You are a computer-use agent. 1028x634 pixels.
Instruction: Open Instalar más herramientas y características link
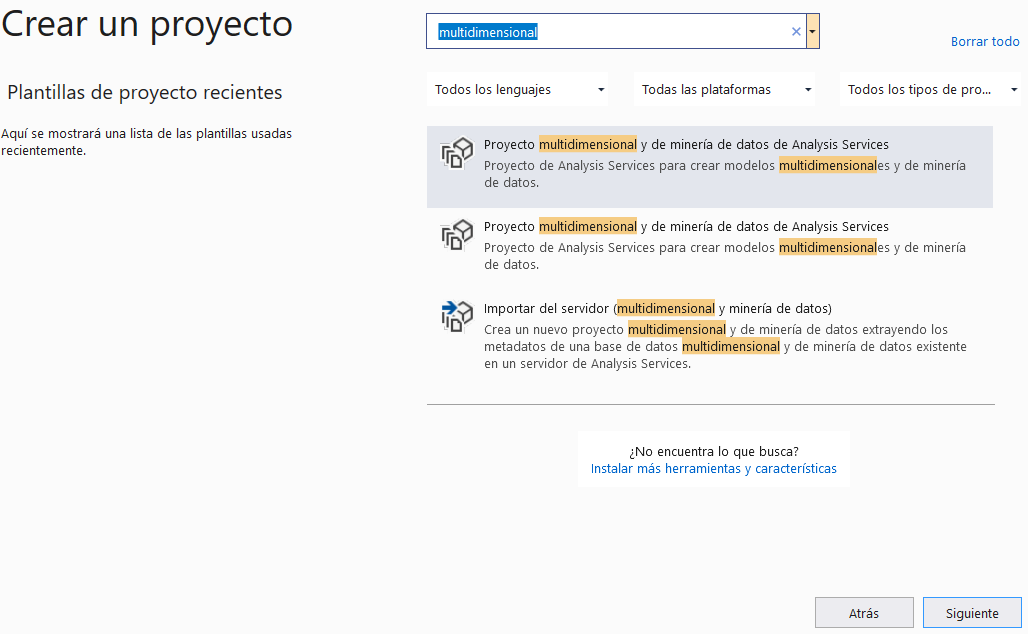click(x=713, y=469)
